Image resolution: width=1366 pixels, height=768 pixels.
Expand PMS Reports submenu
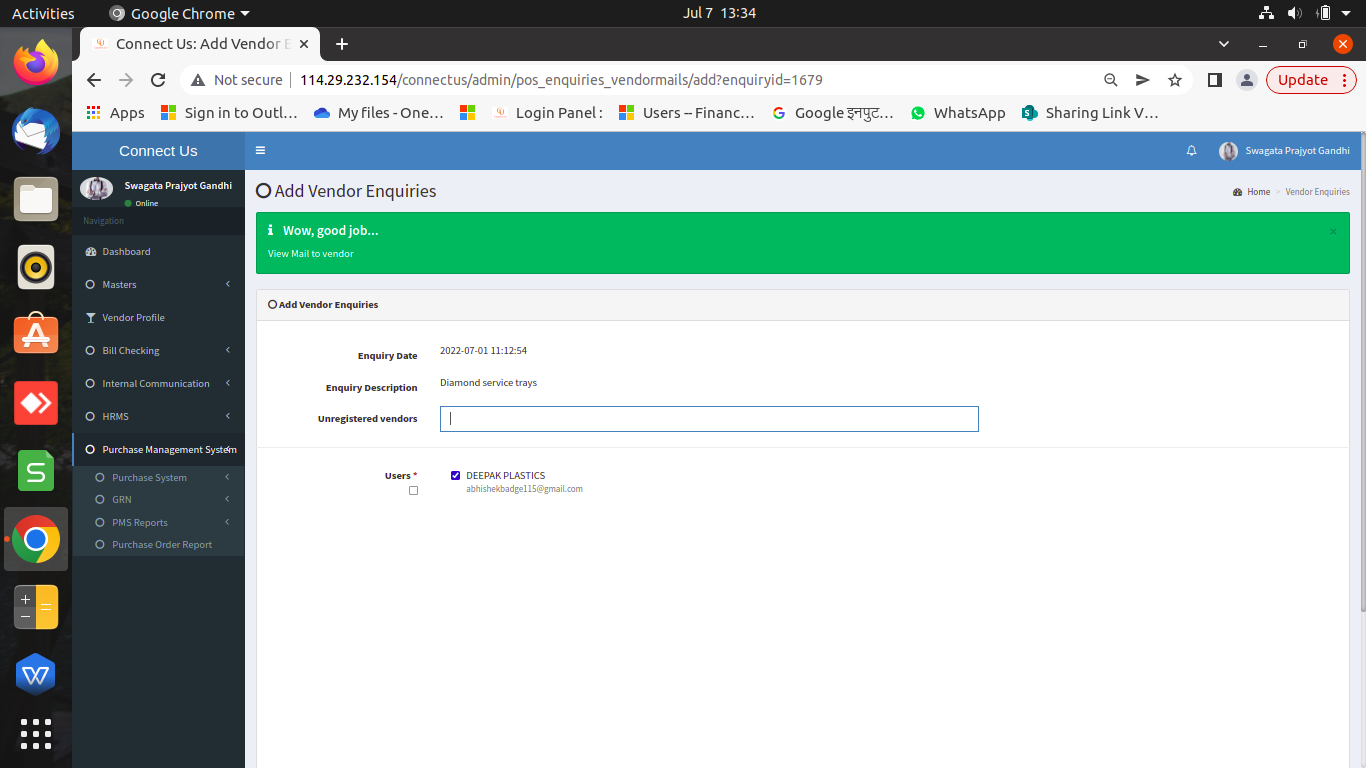point(158,523)
